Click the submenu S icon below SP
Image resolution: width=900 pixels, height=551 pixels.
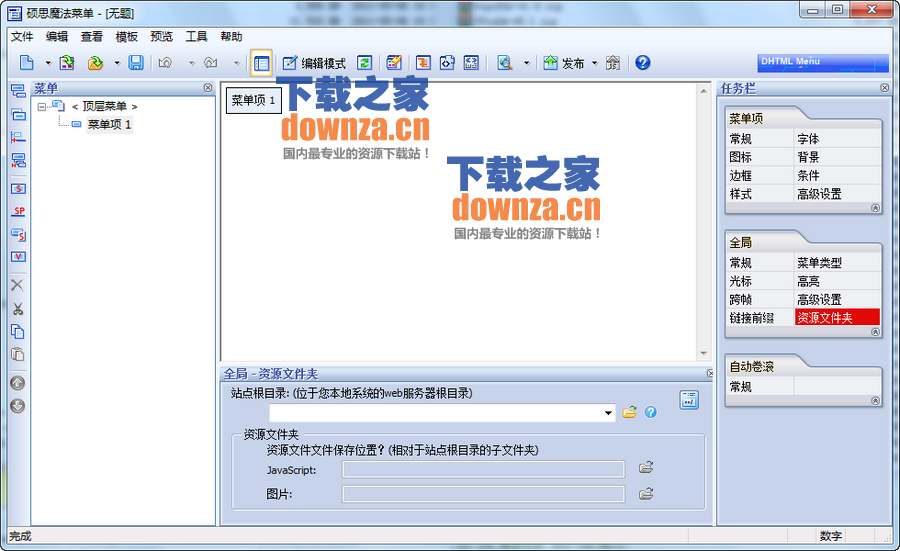18,234
